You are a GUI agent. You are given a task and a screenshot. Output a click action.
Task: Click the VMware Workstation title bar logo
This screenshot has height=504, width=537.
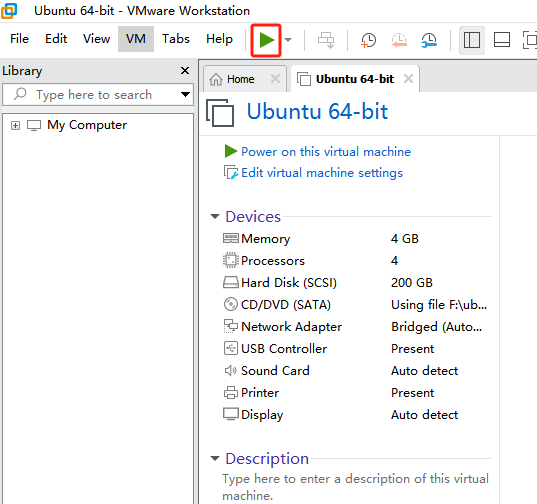pyautogui.click(x=9, y=10)
